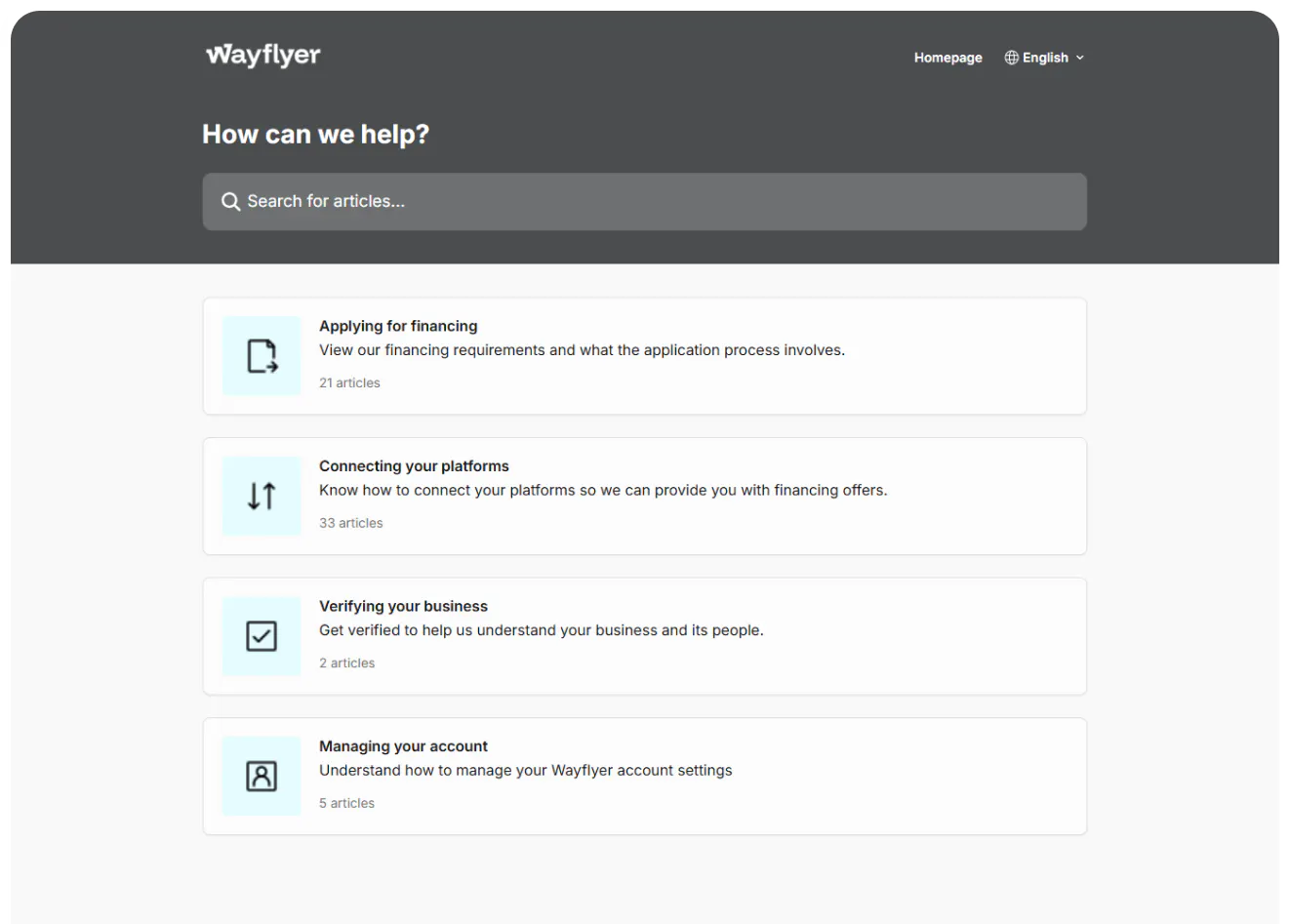The height and width of the screenshot is (924, 1290).
Task: Open the Connecting your platforms title
Action: coord(414,466)
